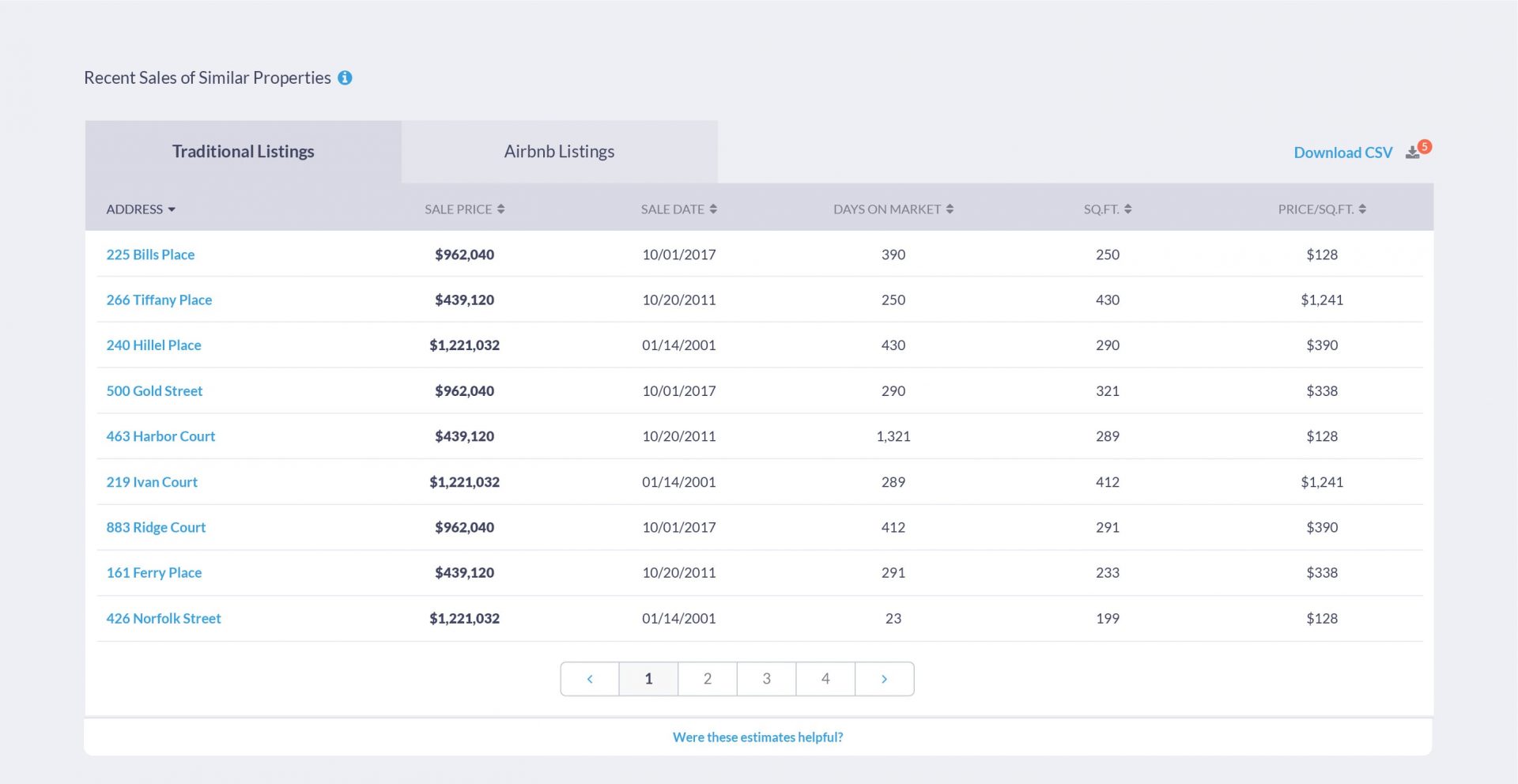Open the 225 Bills Place listing

150,254
